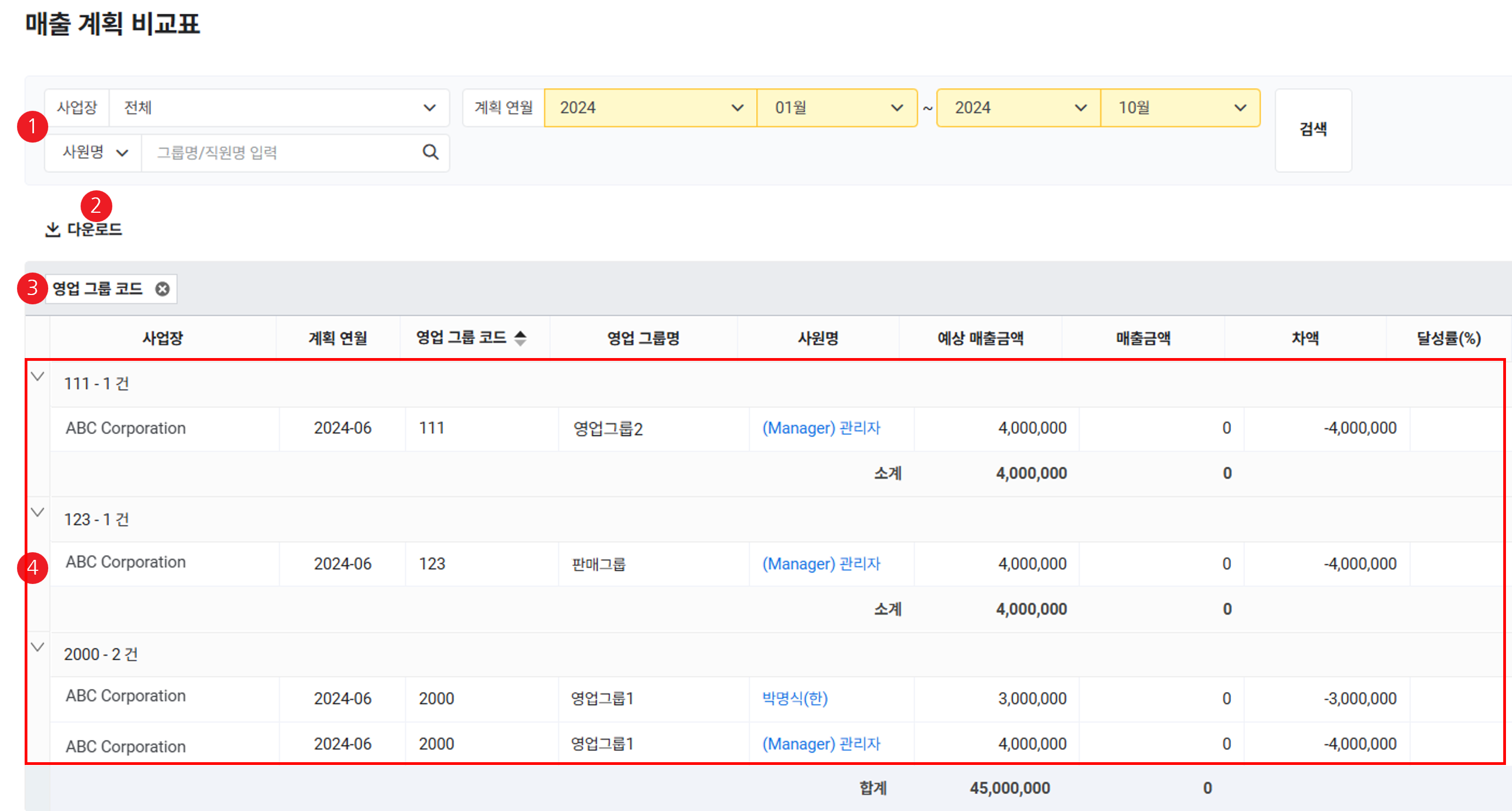1512x811 pixels.
Task: Click the 예상 매출금액 column header
Action: pos(980,338)
